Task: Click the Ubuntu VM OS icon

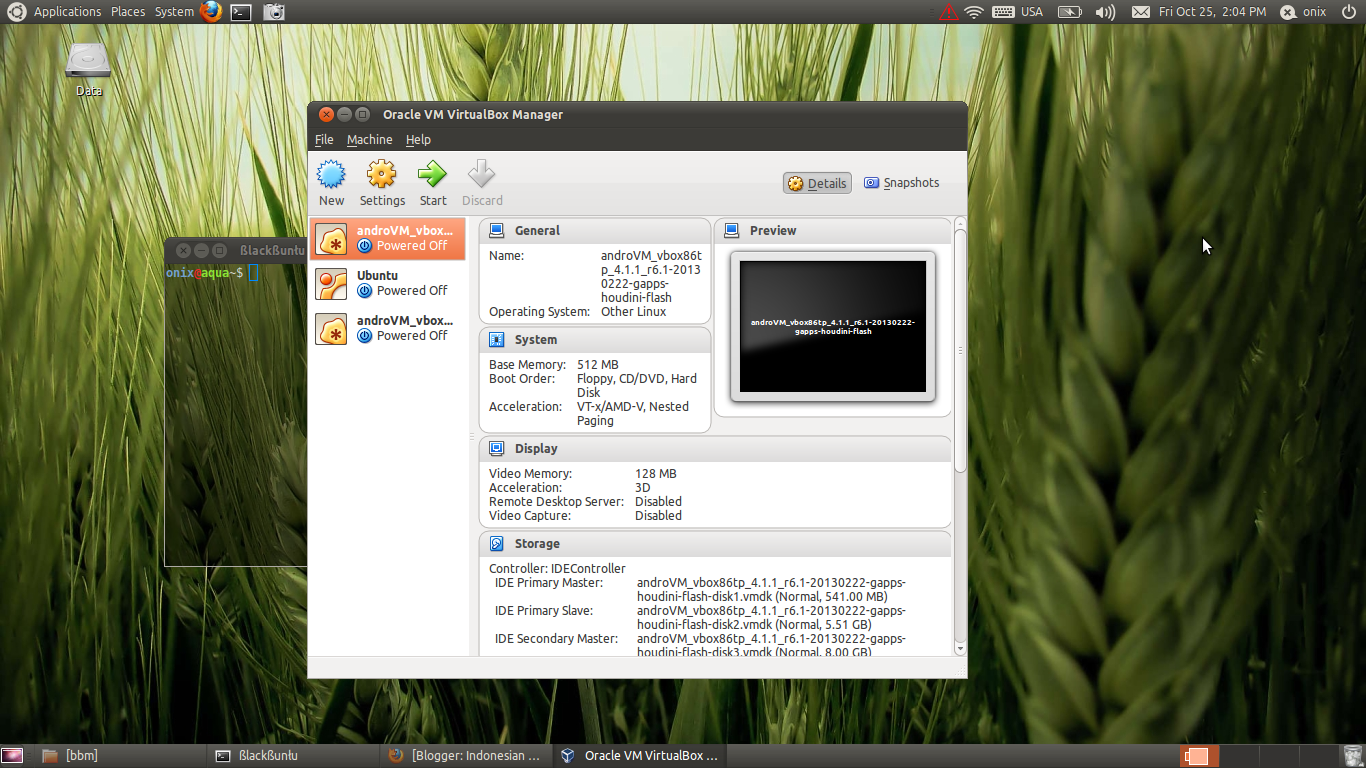Action: [x=331, y=284]
